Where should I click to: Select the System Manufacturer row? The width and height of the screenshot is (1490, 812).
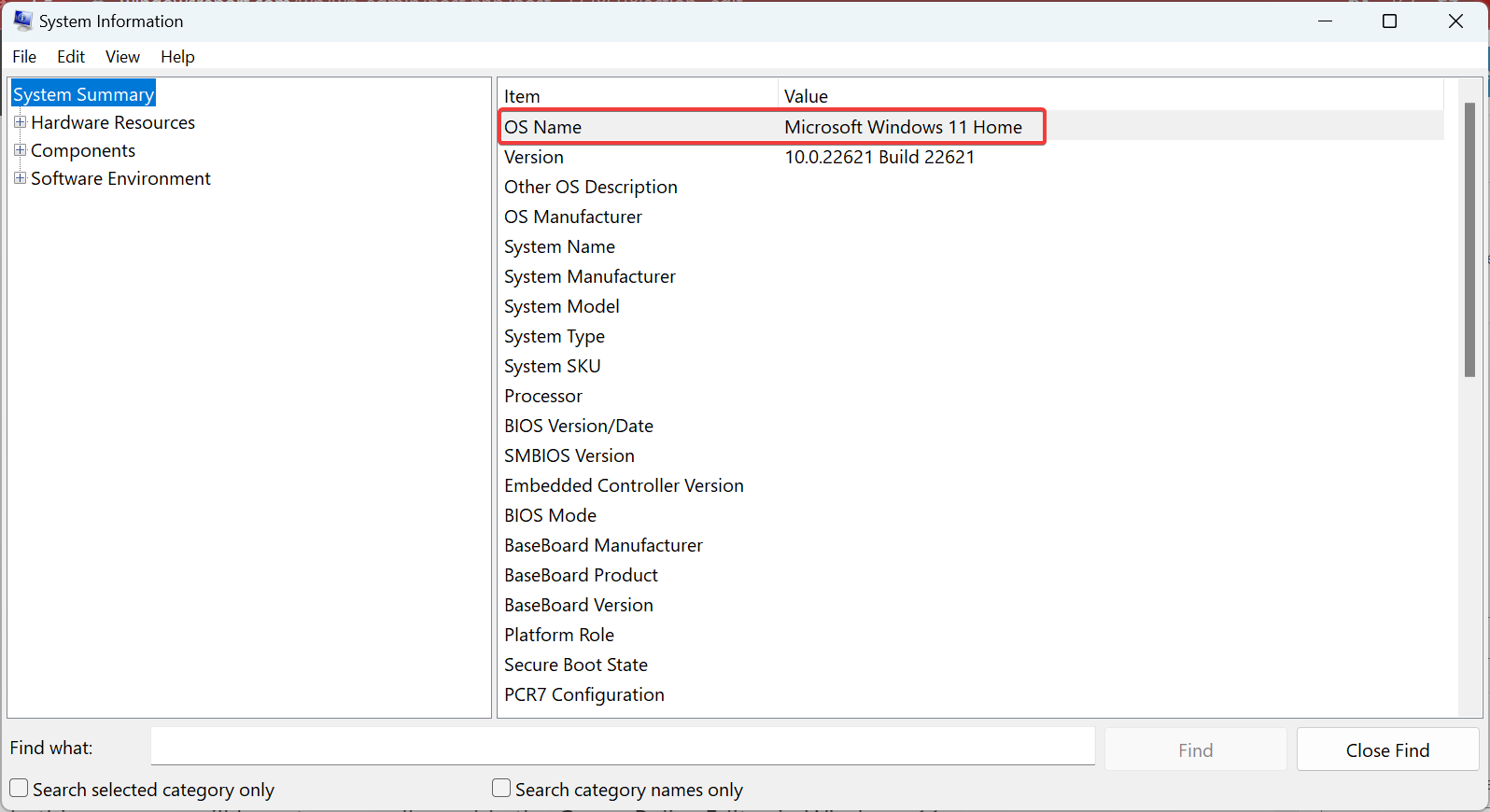pos(971,276)
